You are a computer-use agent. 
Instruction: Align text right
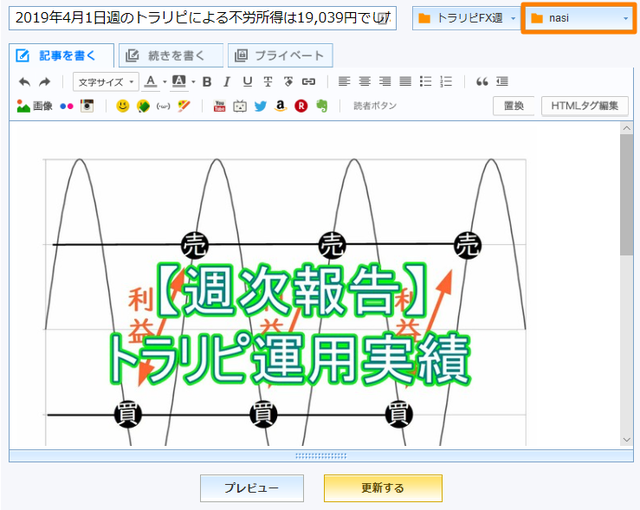385,82
